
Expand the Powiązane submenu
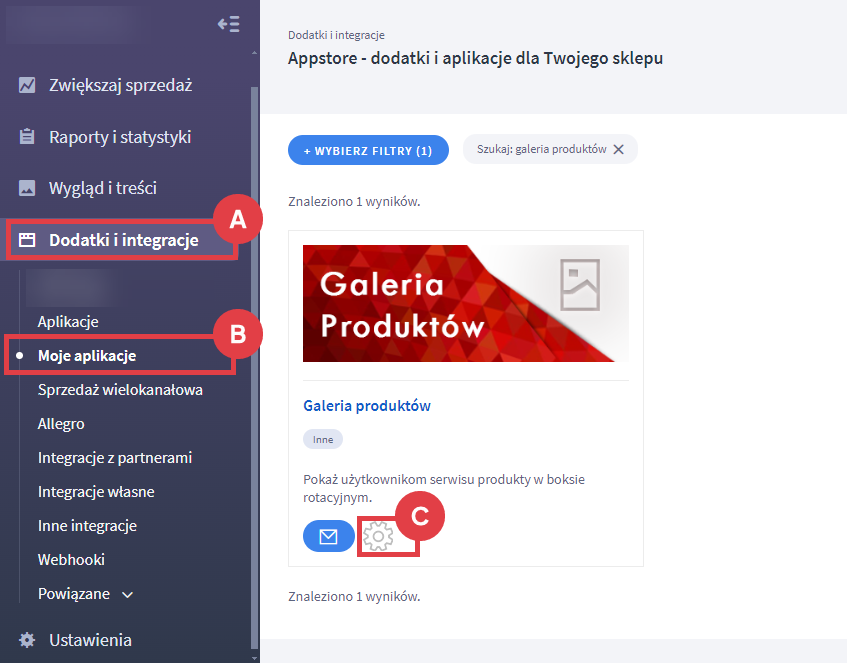coord(127,594)
